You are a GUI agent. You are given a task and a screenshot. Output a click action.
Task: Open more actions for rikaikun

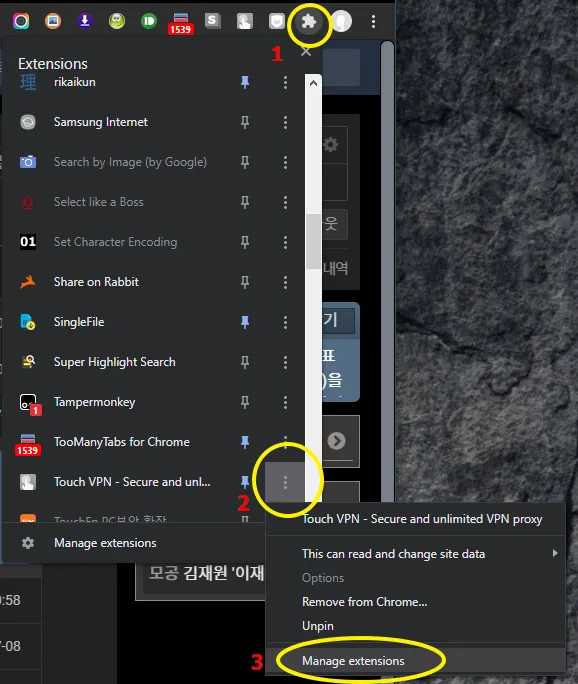[285, 82]
